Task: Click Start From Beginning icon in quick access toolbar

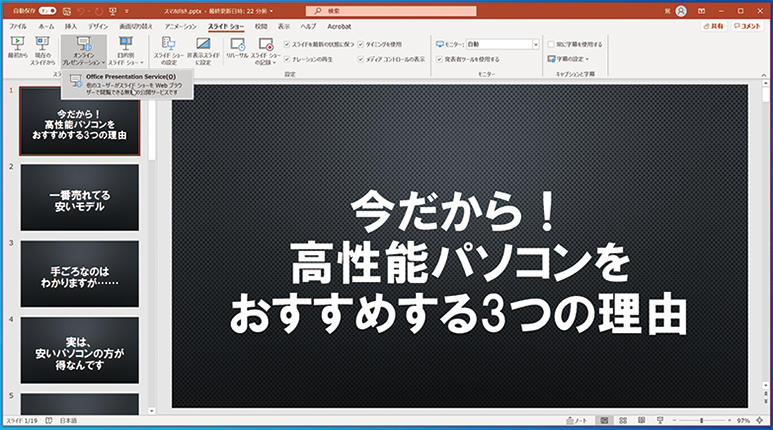Action: click(113, 11)
